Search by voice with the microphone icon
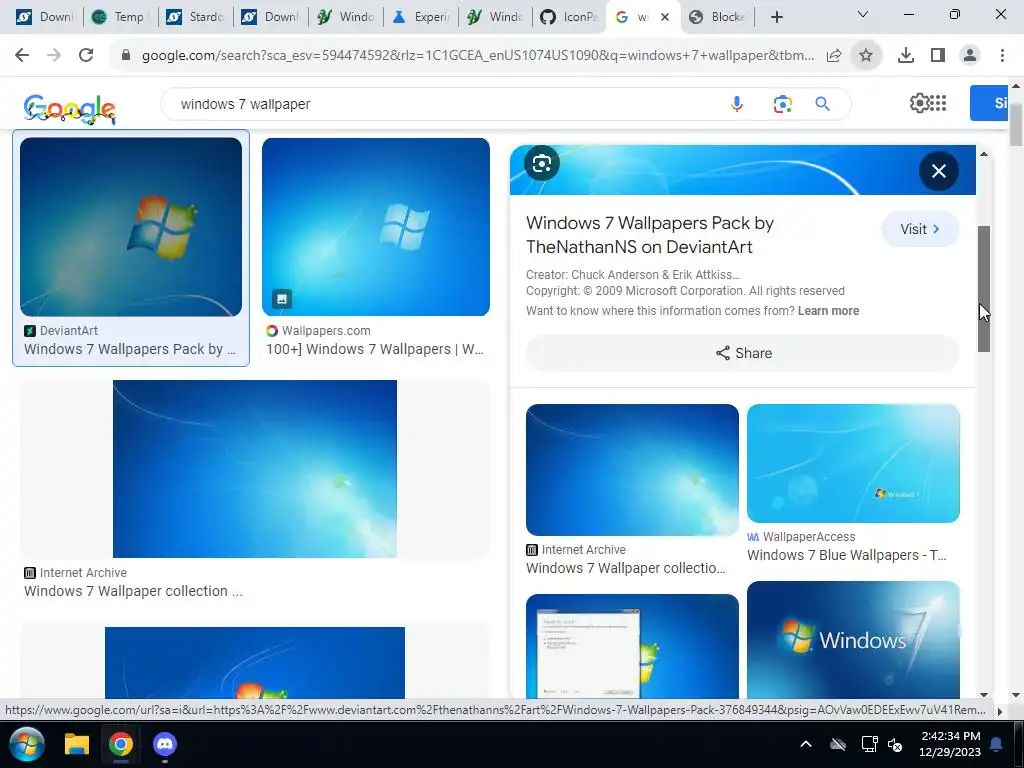 (x=737, y=104)
